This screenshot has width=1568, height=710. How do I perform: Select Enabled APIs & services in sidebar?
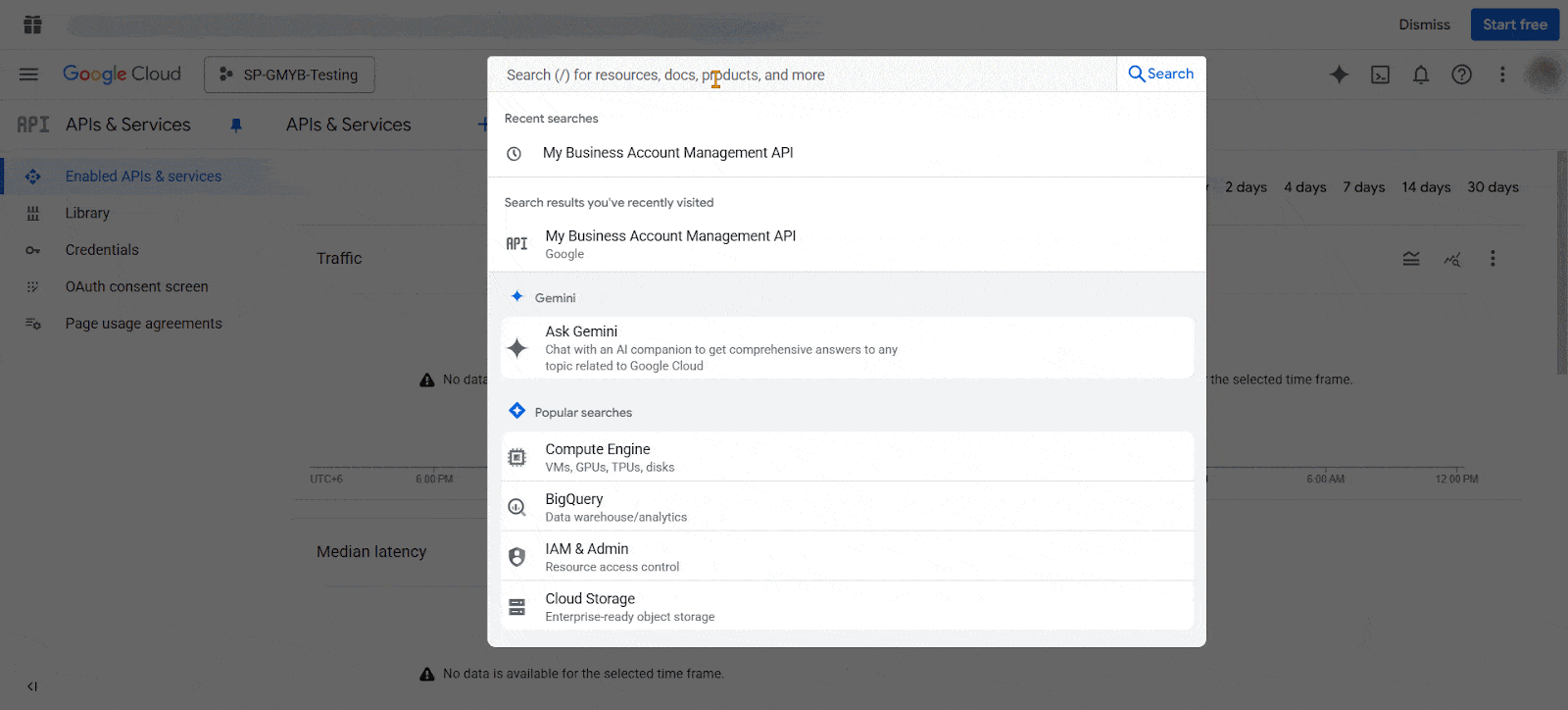click(x=143, y=177)
